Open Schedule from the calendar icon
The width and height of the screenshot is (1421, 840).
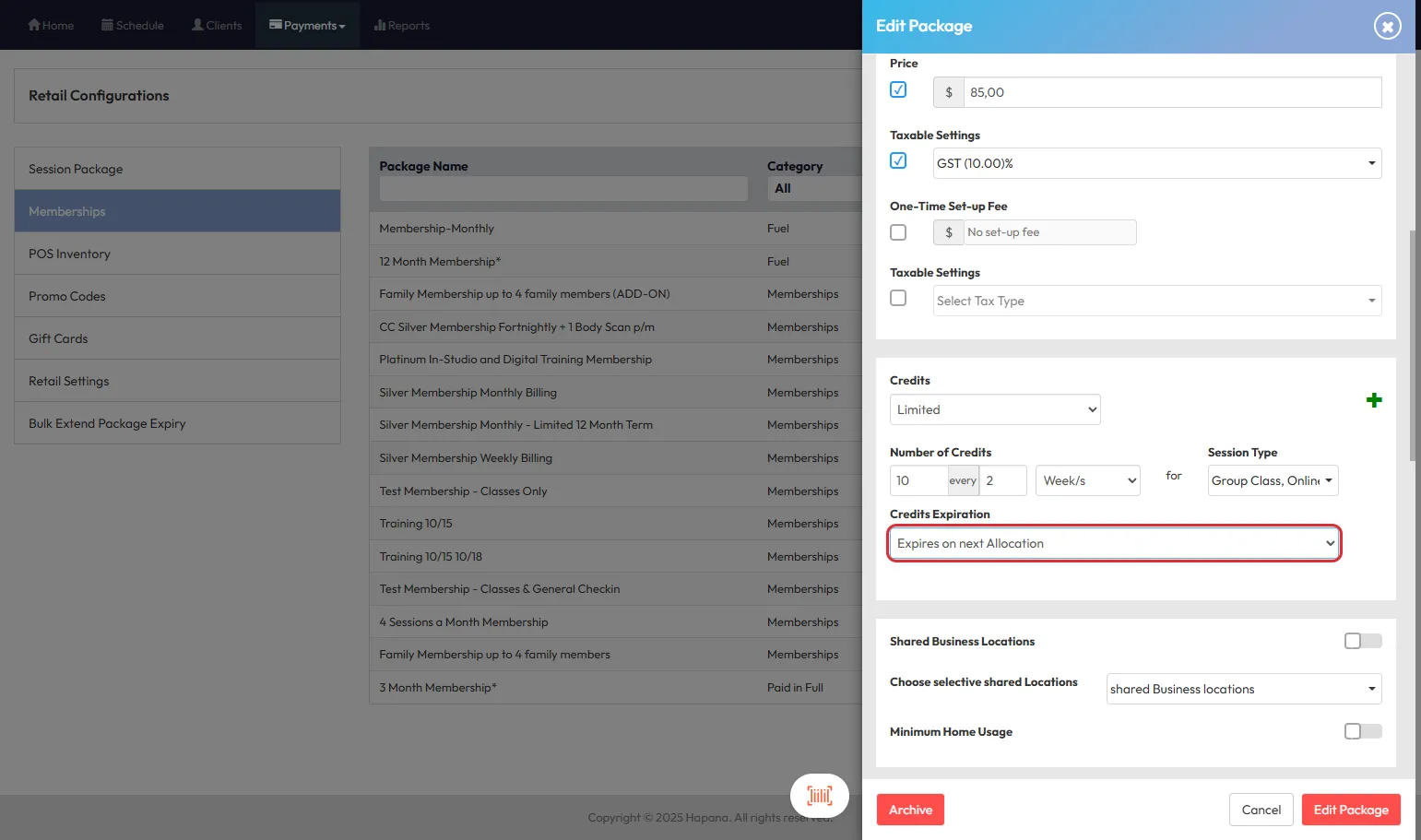(x=107, y=25)
